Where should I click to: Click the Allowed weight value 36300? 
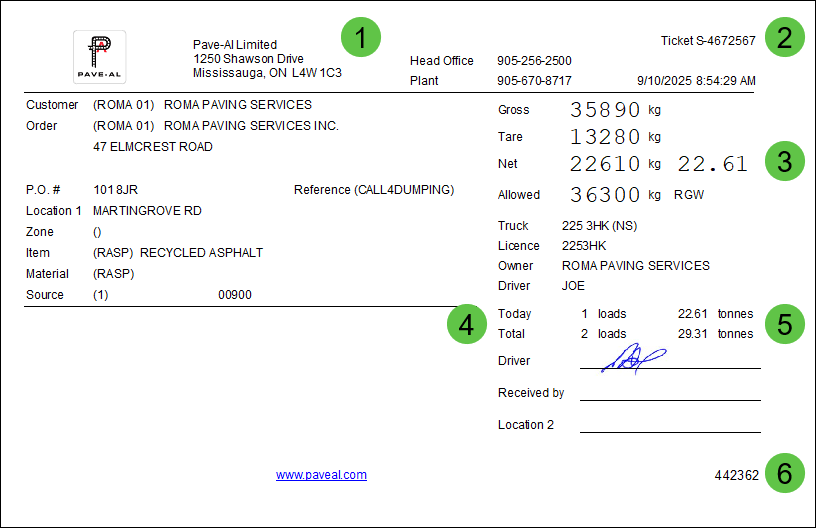(605, 195)
